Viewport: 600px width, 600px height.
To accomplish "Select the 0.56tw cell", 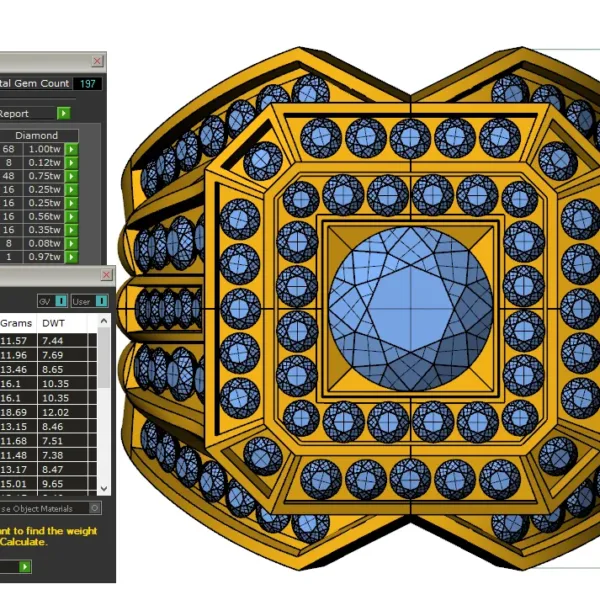I will 44,217.
